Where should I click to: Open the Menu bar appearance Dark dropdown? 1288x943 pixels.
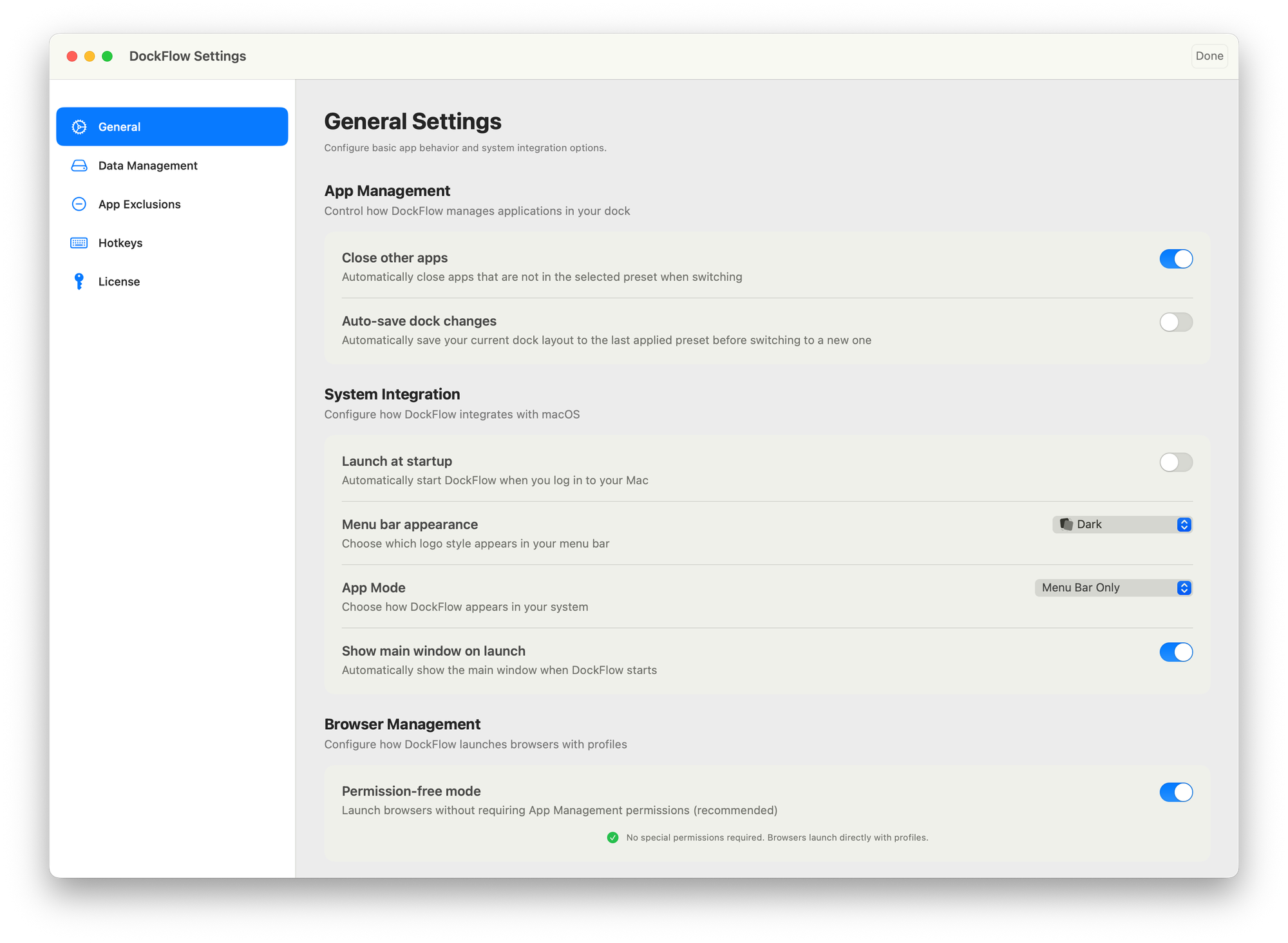pos(1122,524)
